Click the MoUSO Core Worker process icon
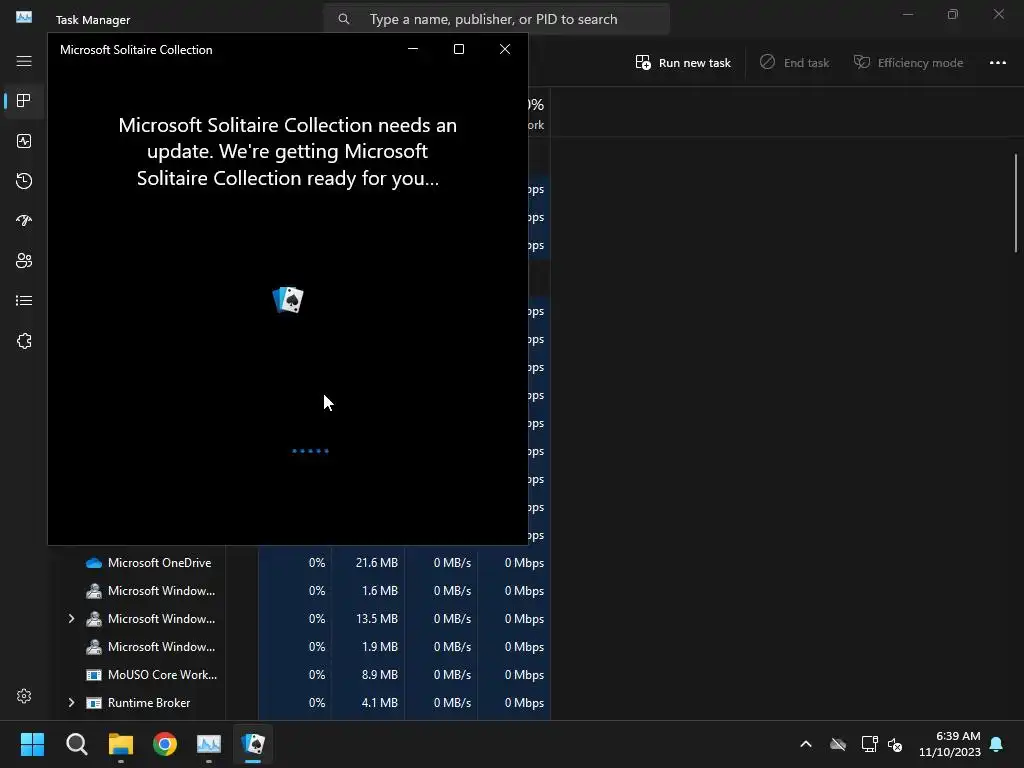 coord(94,675)
